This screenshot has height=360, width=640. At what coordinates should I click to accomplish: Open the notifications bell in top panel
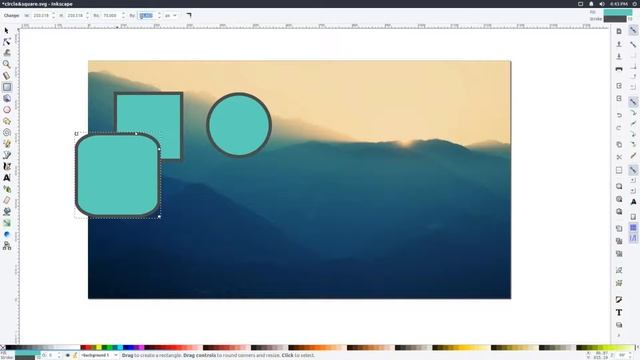coord(591,4)
